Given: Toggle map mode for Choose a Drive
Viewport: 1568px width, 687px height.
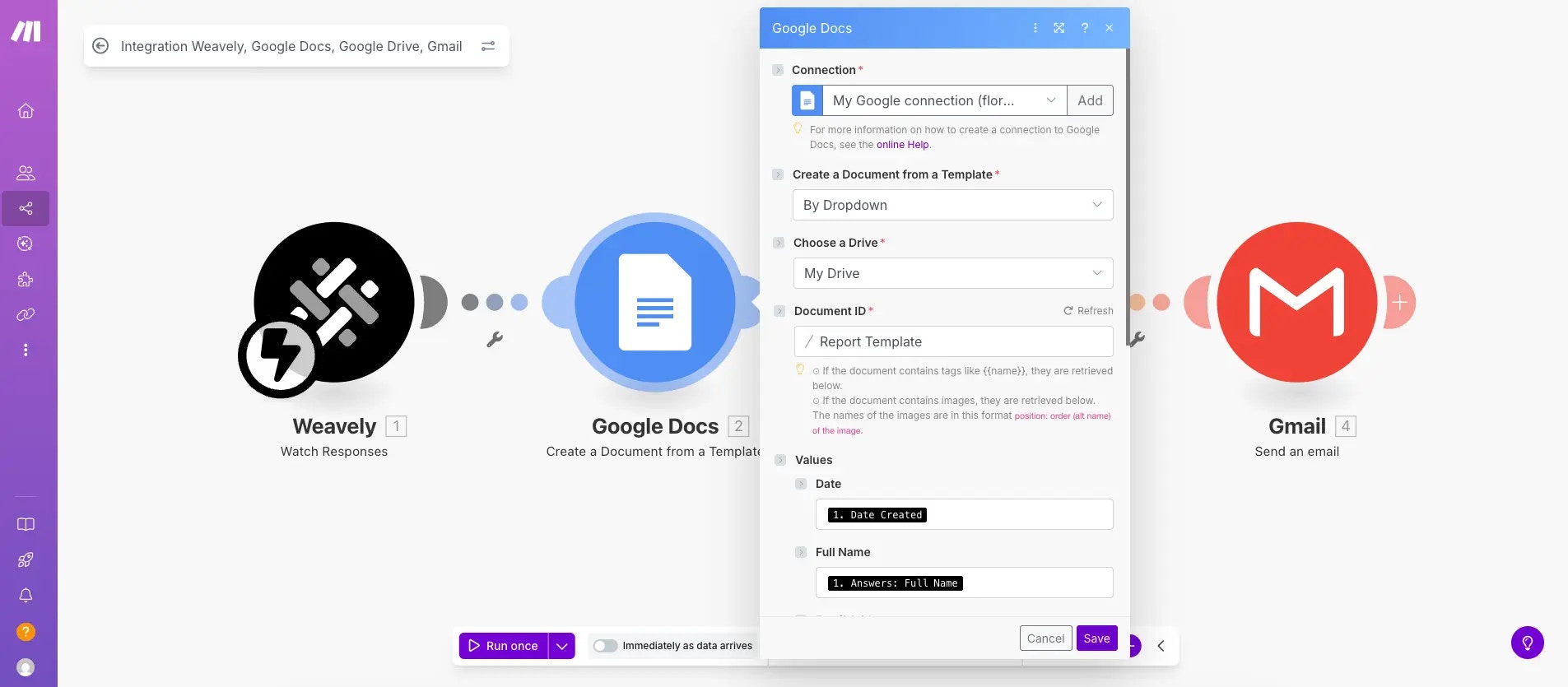Looking at the screenshot, I should coord(778,243).
